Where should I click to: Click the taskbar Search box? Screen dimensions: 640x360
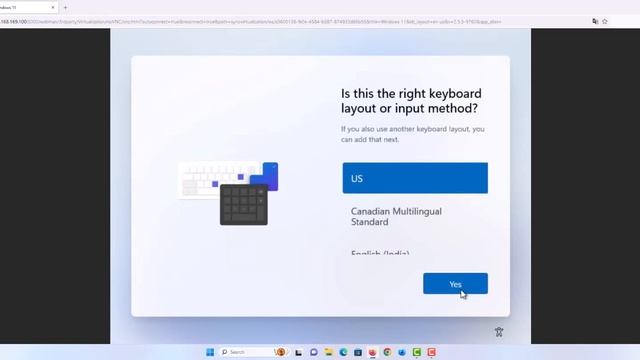[254, 352]
